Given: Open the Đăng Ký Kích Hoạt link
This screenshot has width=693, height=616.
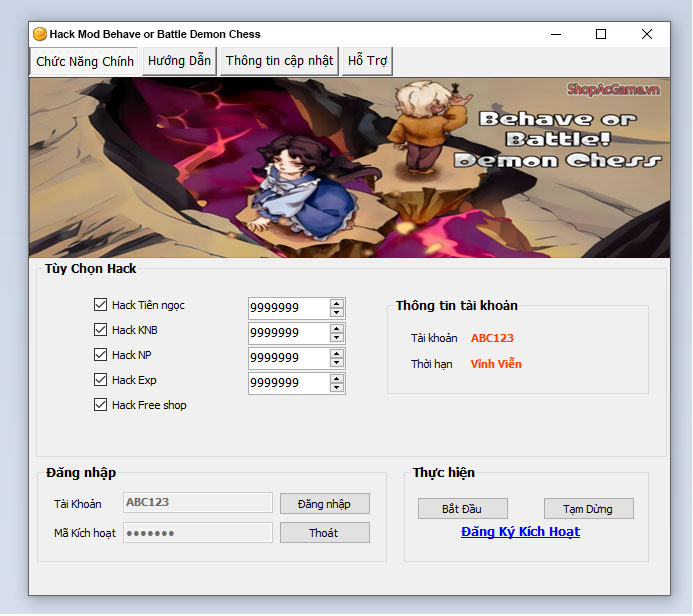Looking at the screenshot, I should [x=521, y=532].
